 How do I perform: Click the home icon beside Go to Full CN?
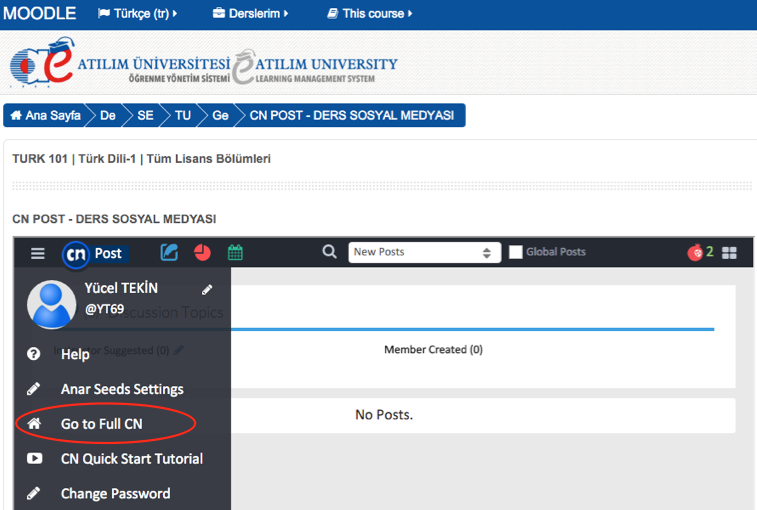pos(34,424)
